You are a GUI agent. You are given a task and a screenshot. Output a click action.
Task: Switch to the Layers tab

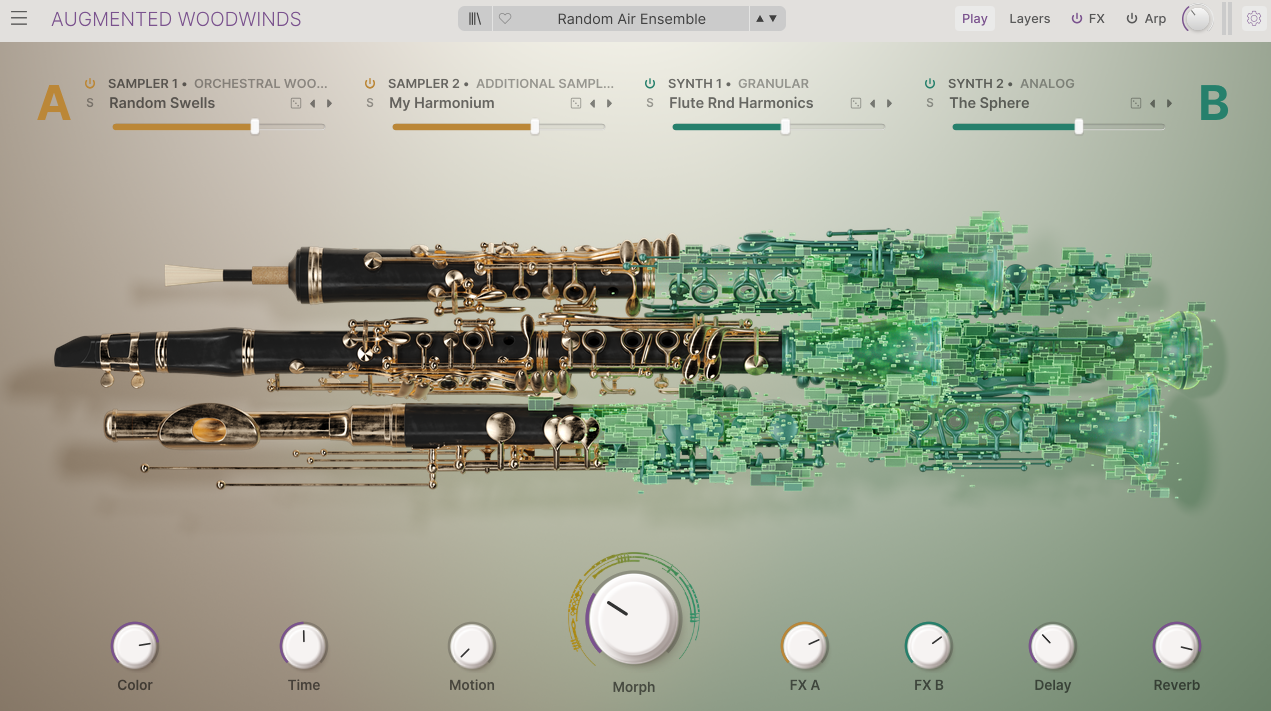pyautogui.click(x=1029, y=19)
